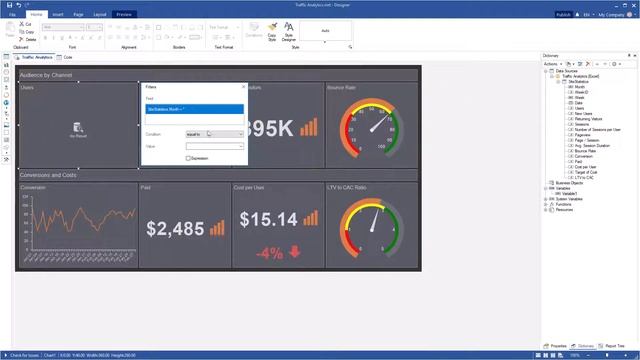Toggle the Expression checkbox
Viewport: 640px width, 360px height.
188,158
